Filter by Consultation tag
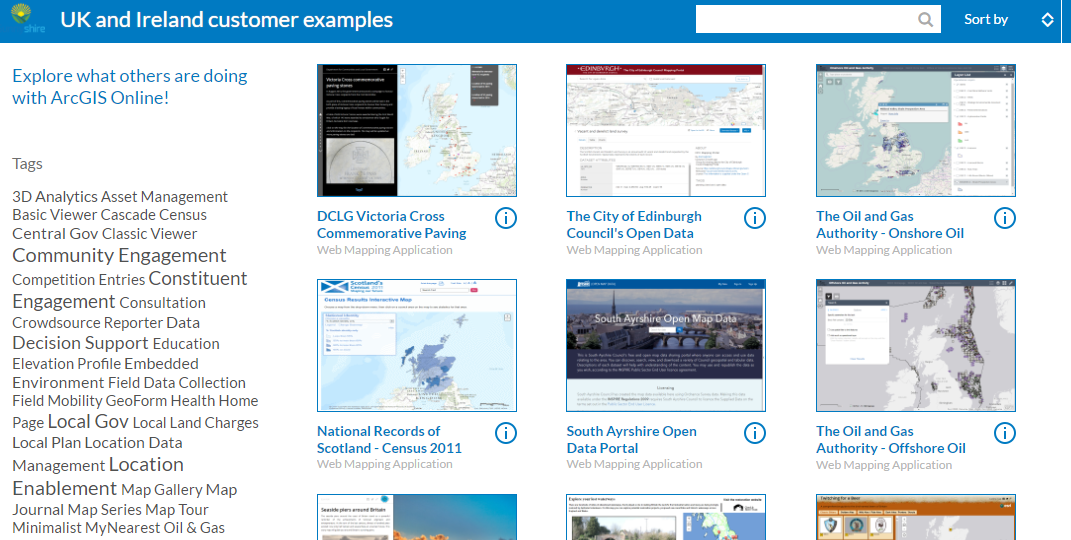 (x=163, y=302)
